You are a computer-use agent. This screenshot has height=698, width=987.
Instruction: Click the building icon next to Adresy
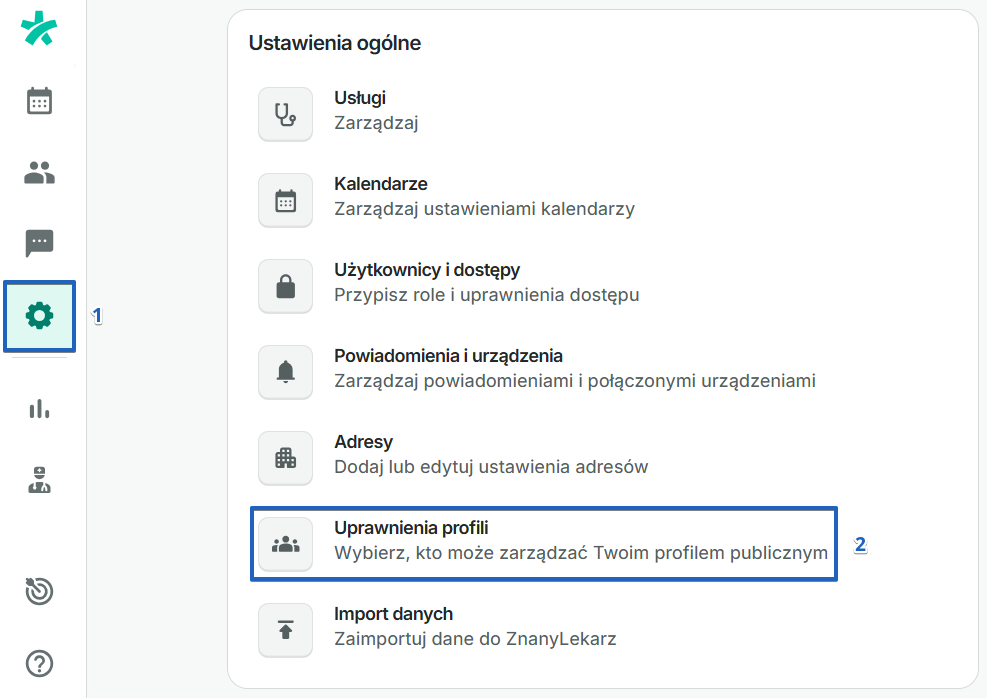coord(285,458)
